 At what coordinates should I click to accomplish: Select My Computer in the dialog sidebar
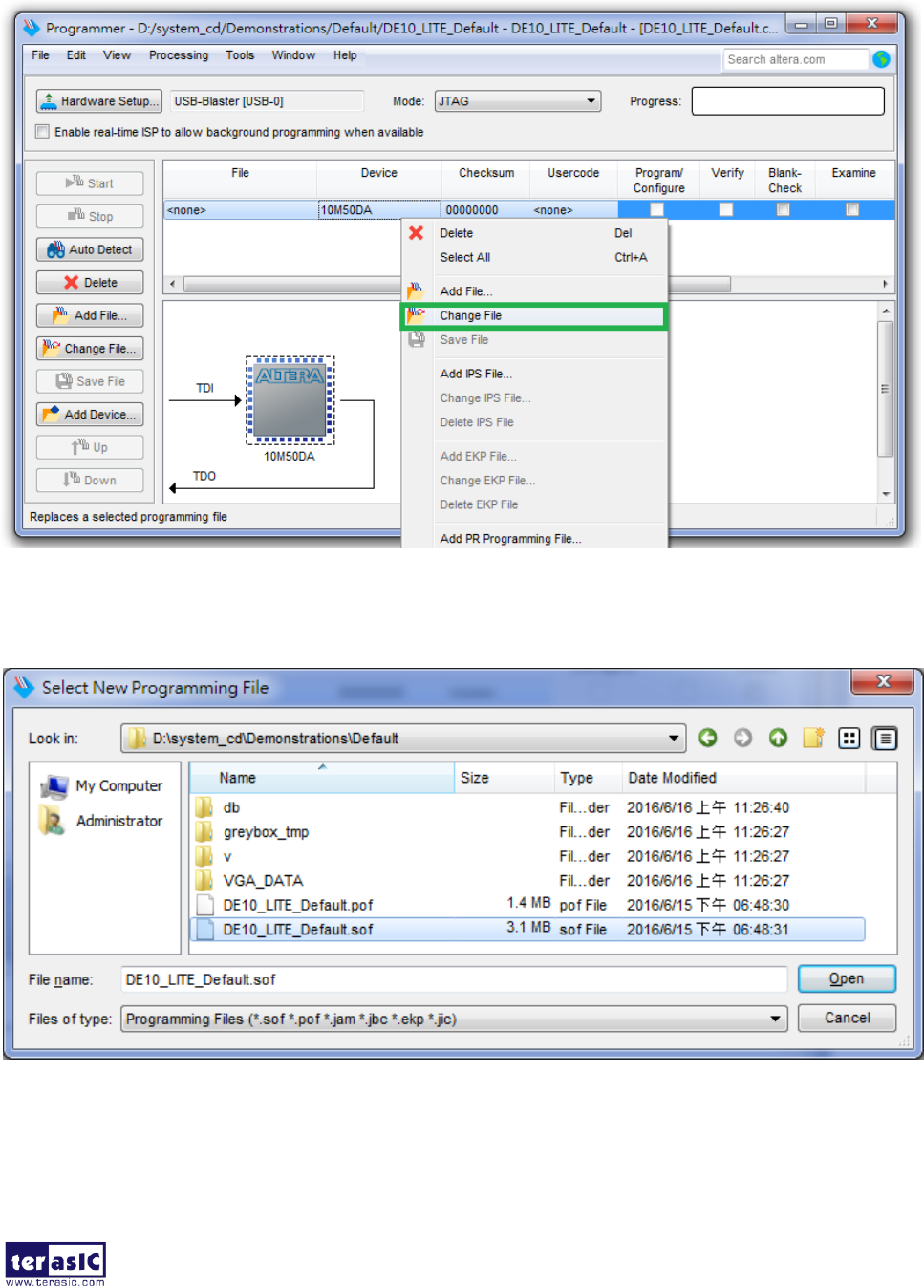(x=101, y=786)
